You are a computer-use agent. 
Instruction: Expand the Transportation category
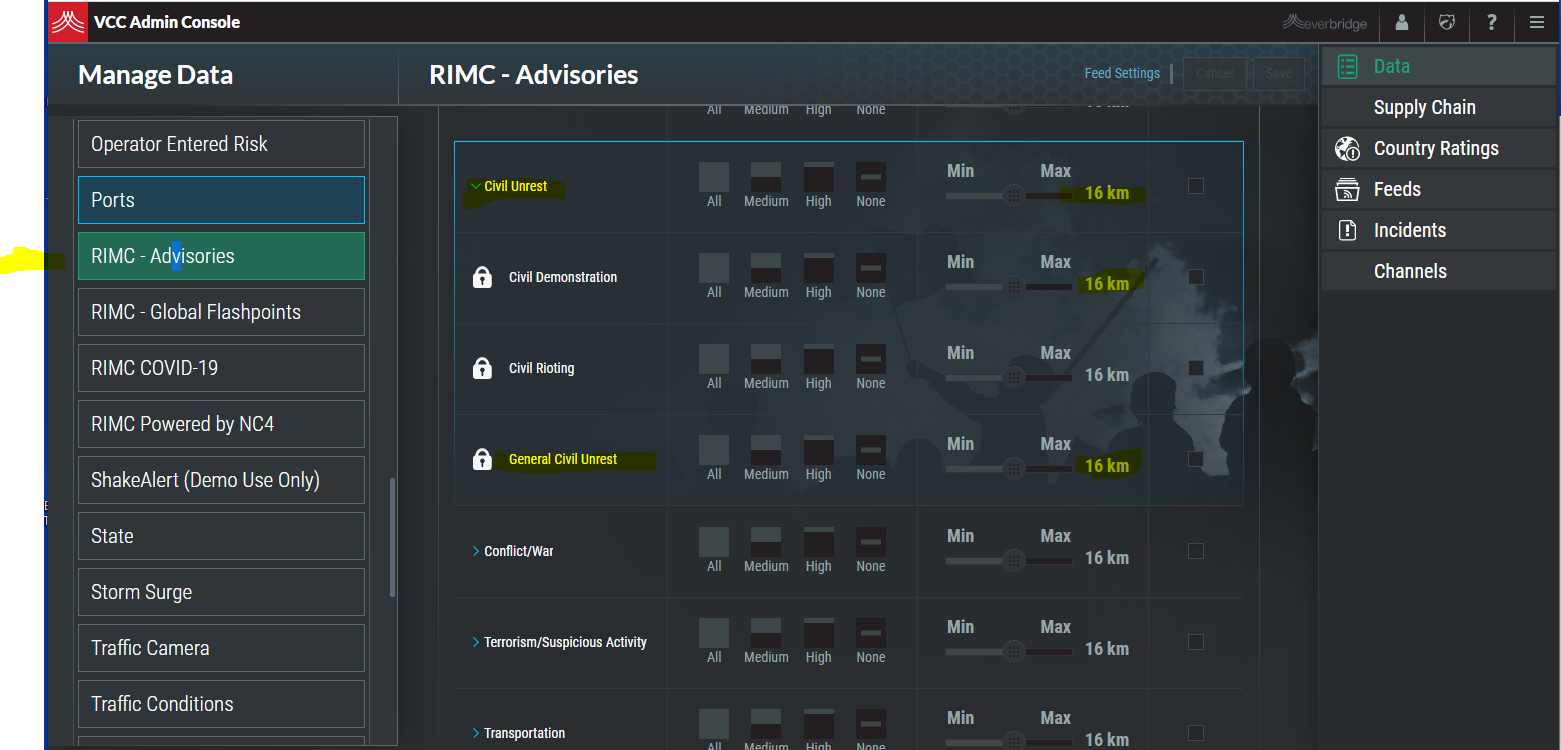point(476,733)
